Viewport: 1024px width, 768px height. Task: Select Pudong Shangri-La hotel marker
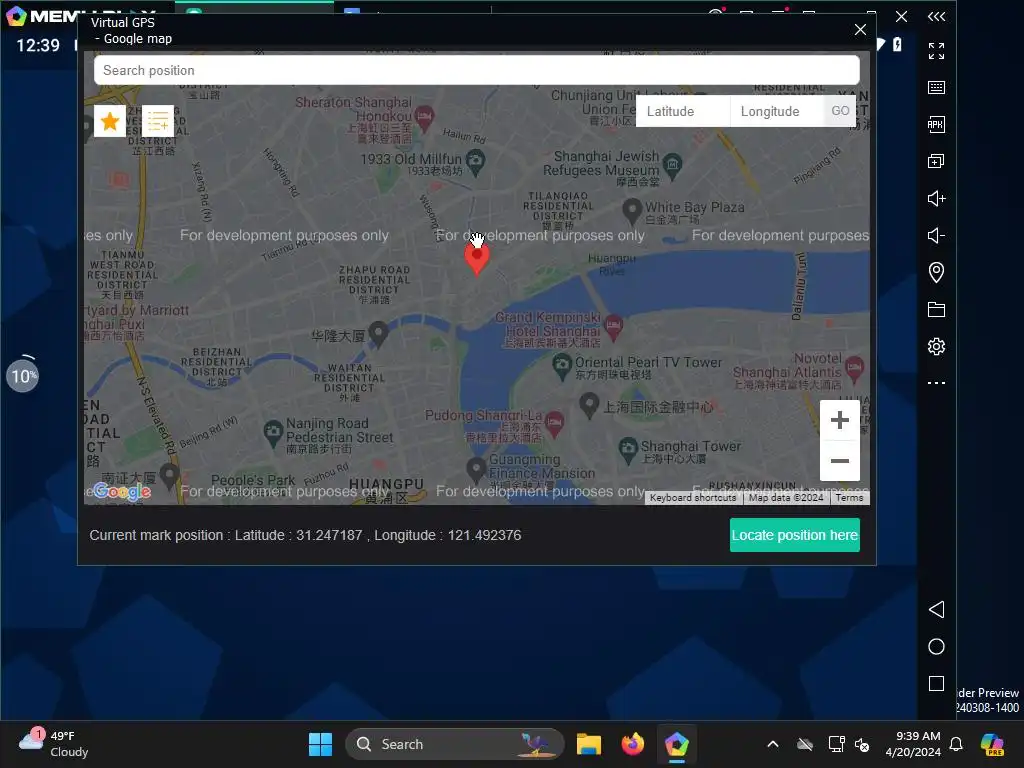click(x=554, y=423)
